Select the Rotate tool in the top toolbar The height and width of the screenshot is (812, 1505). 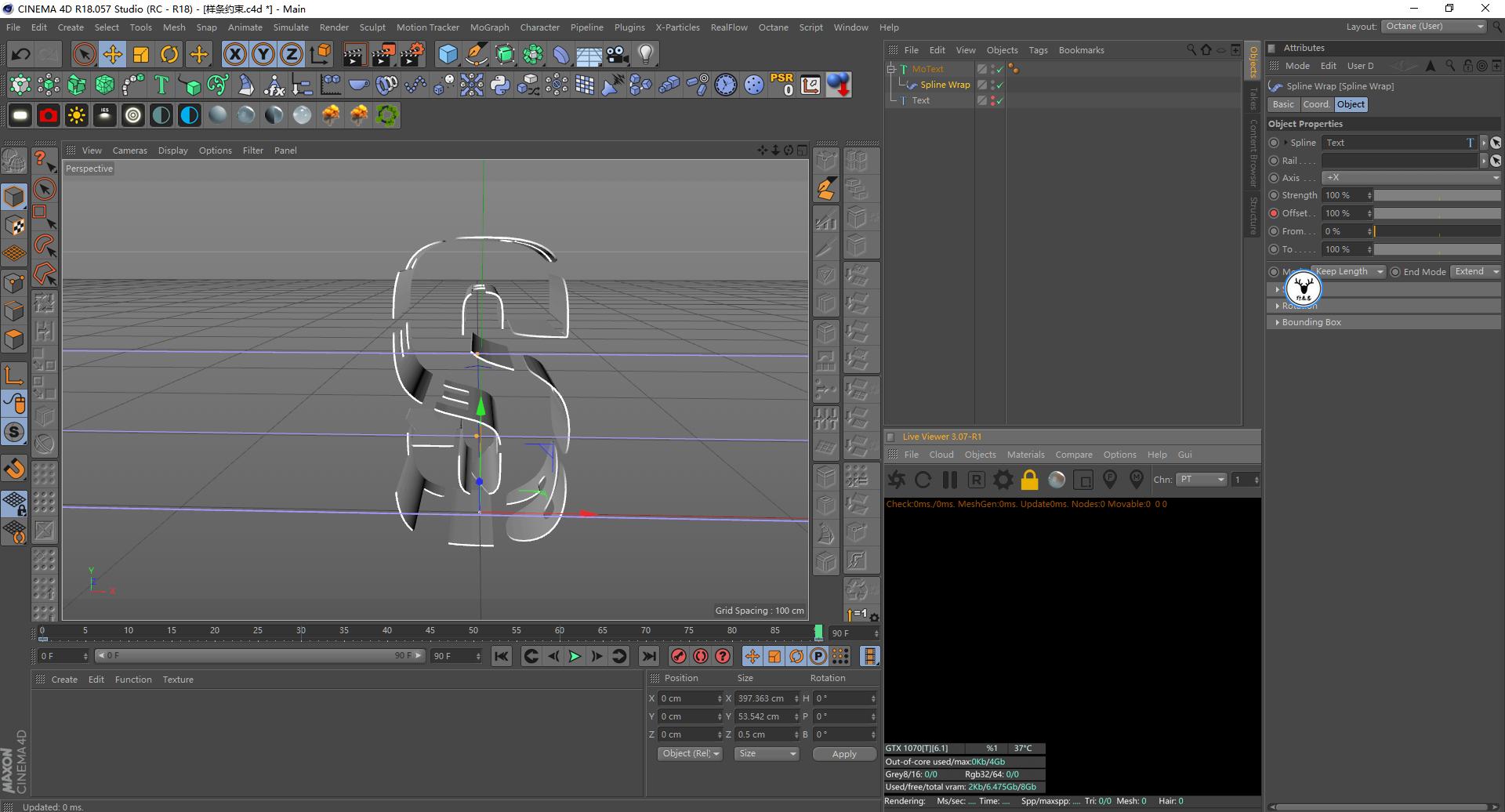tap(169, 54)
